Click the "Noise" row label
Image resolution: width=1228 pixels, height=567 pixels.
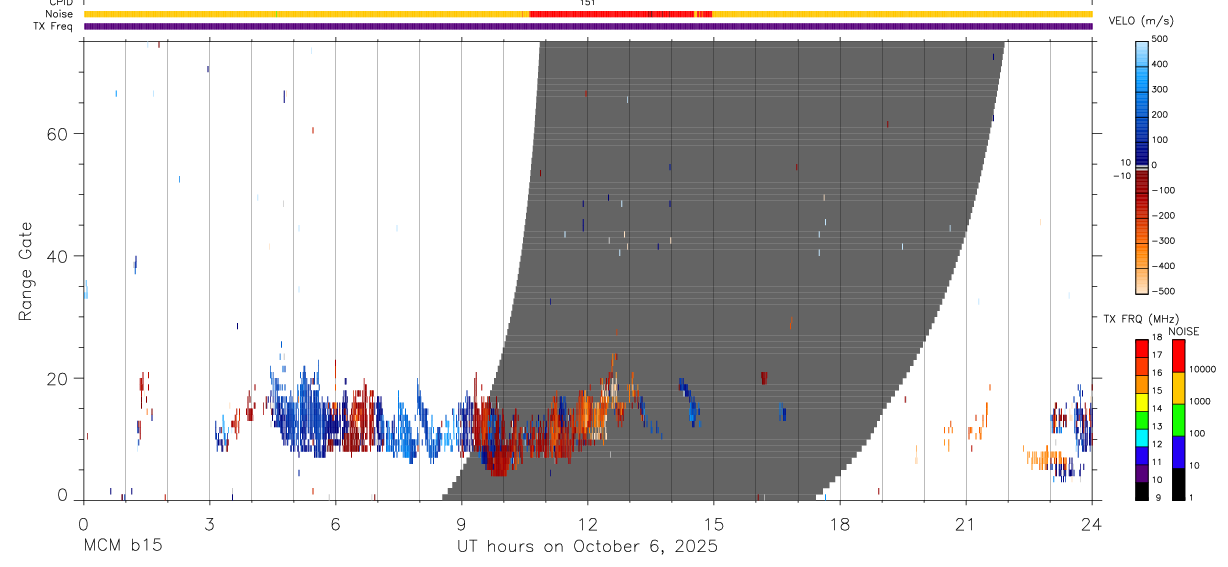pyautogui.click(x=59, y=14)
